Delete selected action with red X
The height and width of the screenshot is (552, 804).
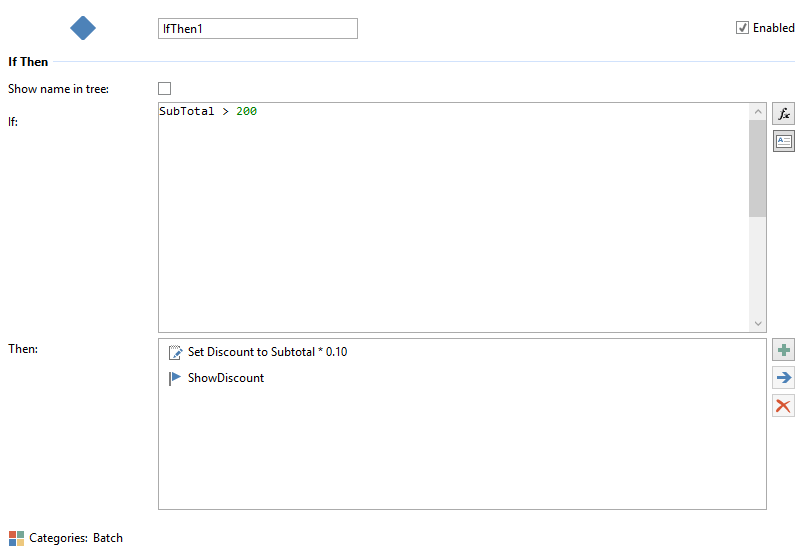pos(784,406)
